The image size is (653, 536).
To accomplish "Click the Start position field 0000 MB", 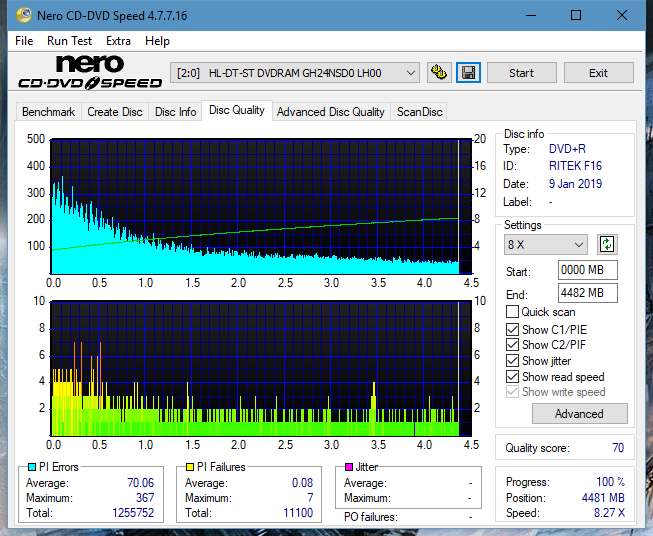I will (587, 270).
